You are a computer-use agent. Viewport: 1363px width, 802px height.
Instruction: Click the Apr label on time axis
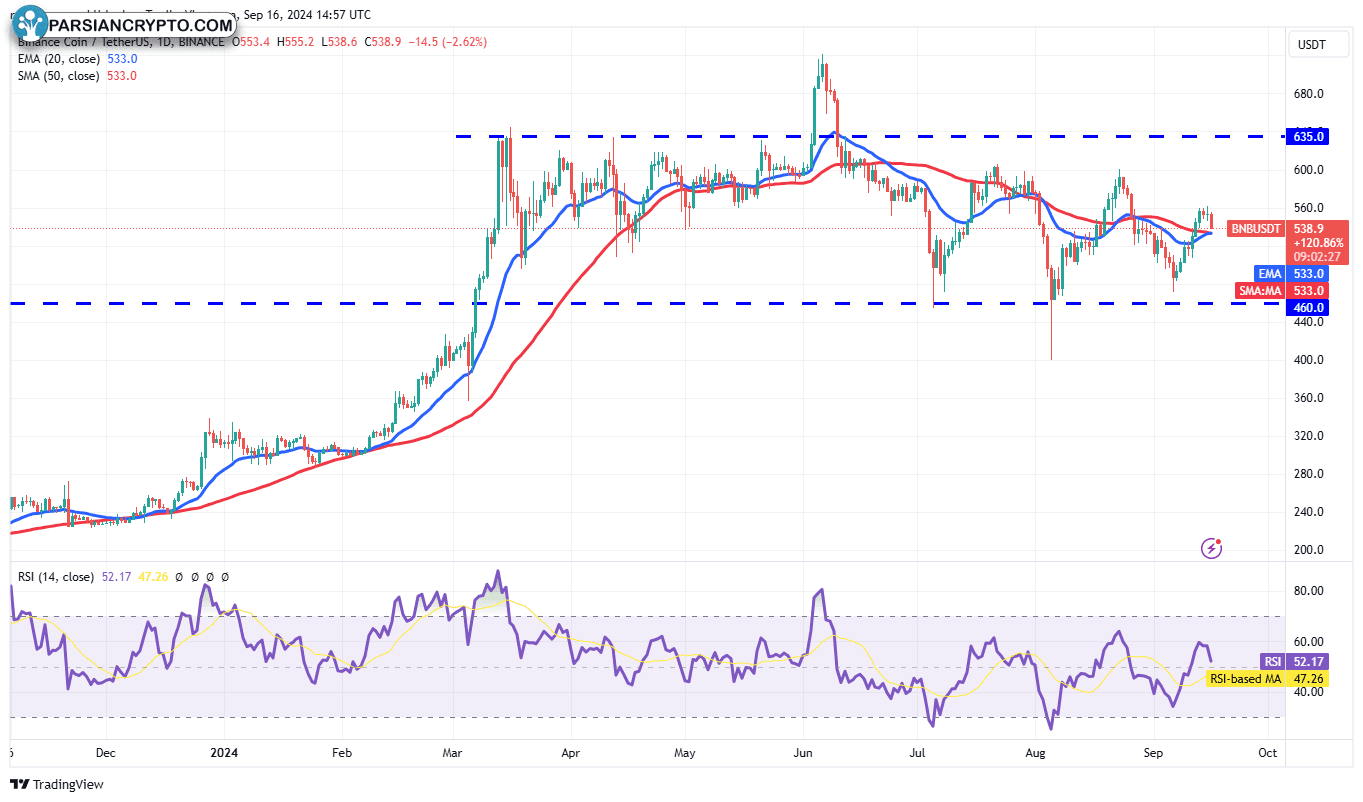[571, 752]
